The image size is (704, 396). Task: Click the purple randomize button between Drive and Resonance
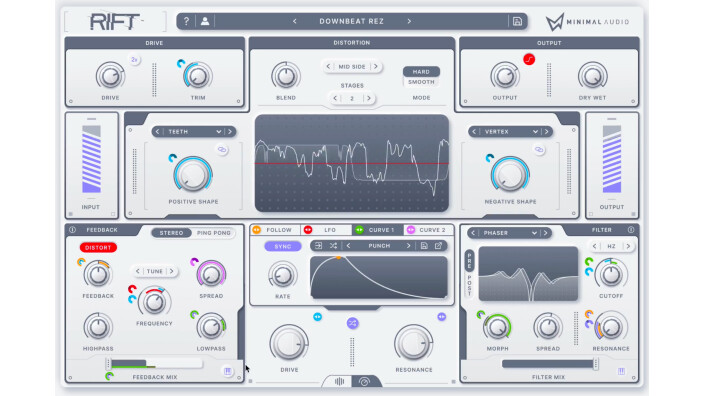point(352,323)
